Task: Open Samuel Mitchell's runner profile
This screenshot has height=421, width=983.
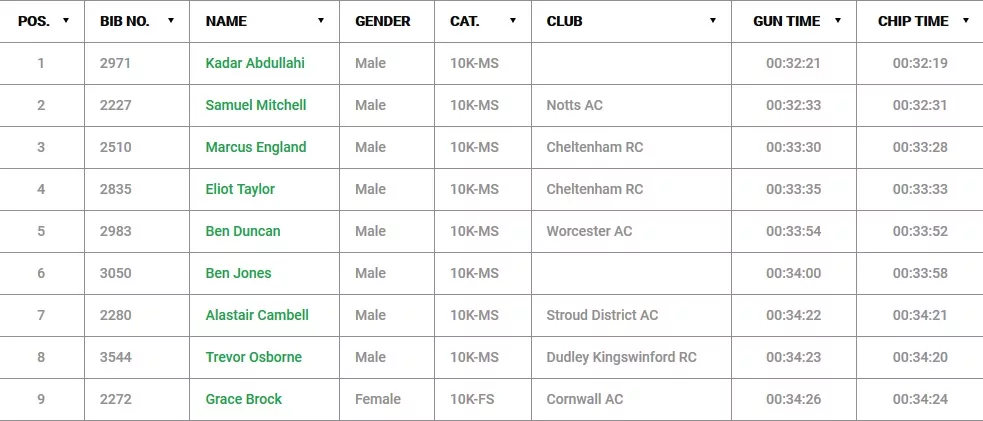Action: 256,105
